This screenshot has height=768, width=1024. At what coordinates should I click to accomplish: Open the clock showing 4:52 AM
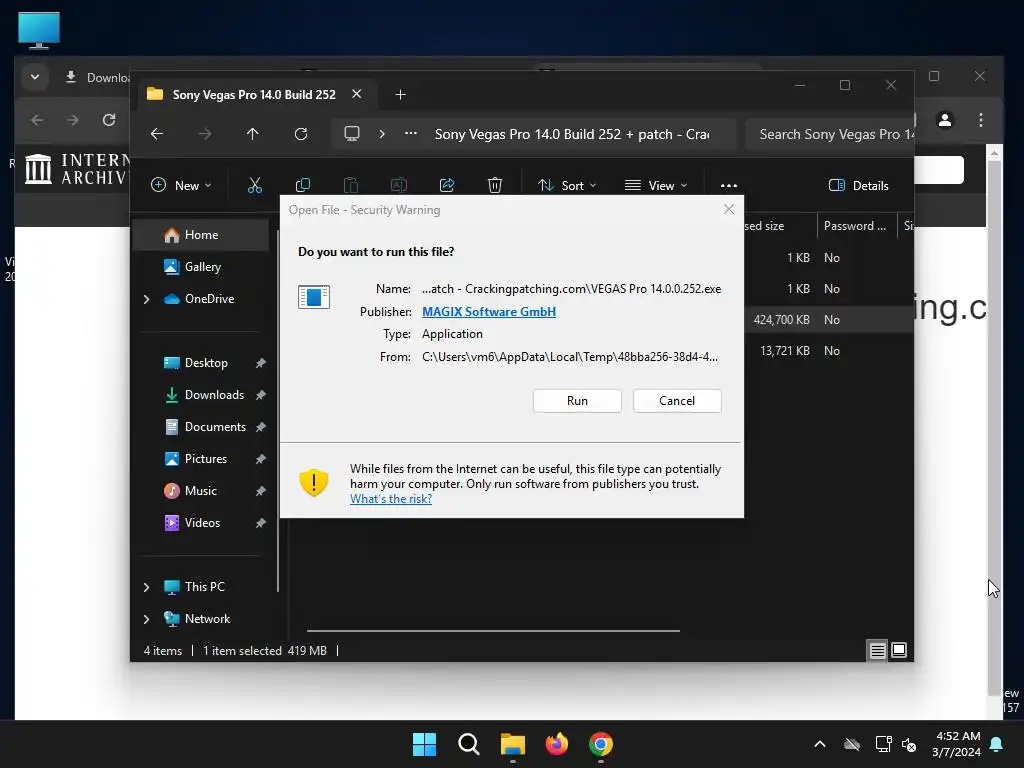pyautogui.click(x=956, y=744)
